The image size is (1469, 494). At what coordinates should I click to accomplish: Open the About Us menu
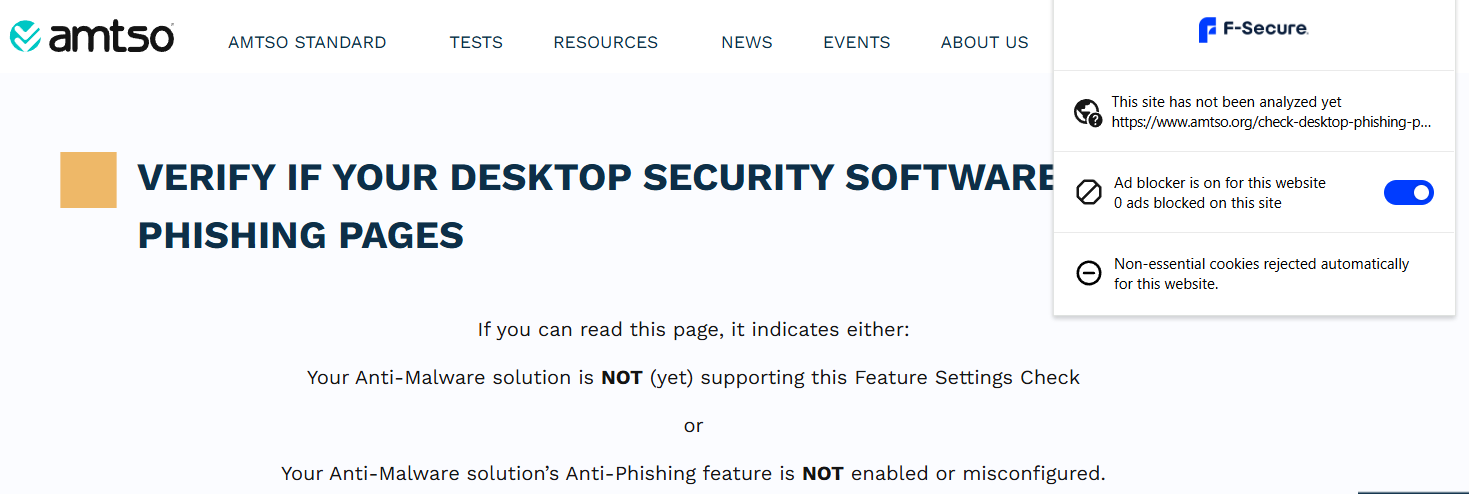984,42
